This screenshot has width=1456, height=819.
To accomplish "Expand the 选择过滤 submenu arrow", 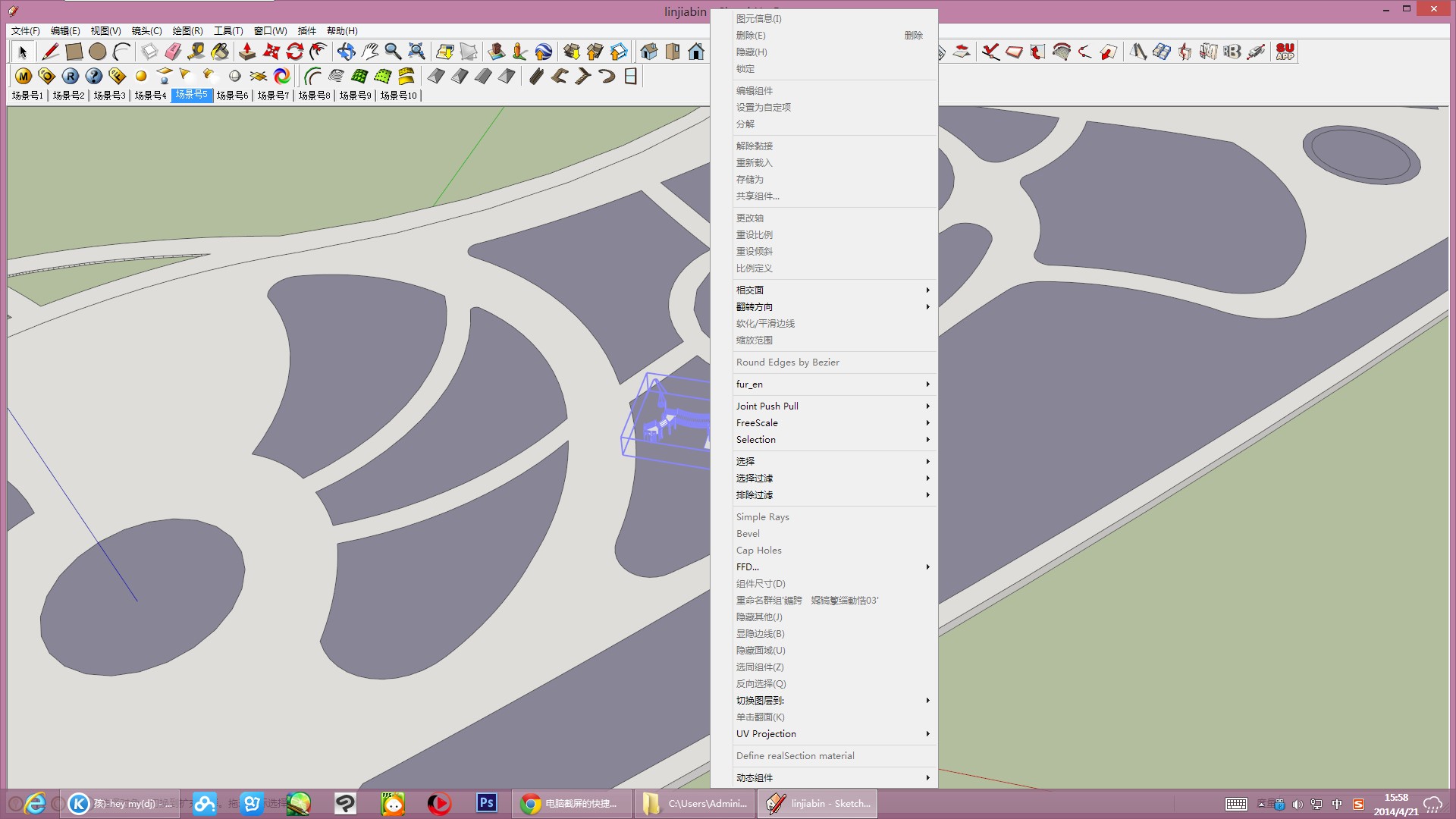I will 927,479.
